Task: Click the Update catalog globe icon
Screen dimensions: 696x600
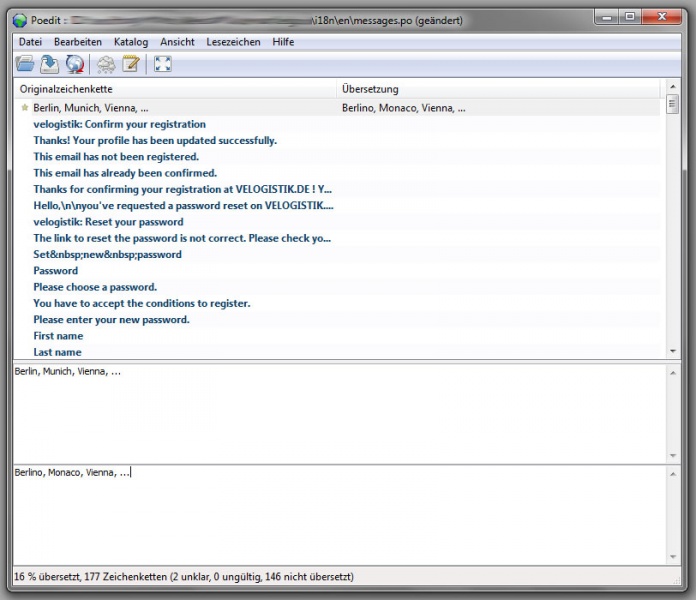Action: pyautogui.click(x=75, y=65)
